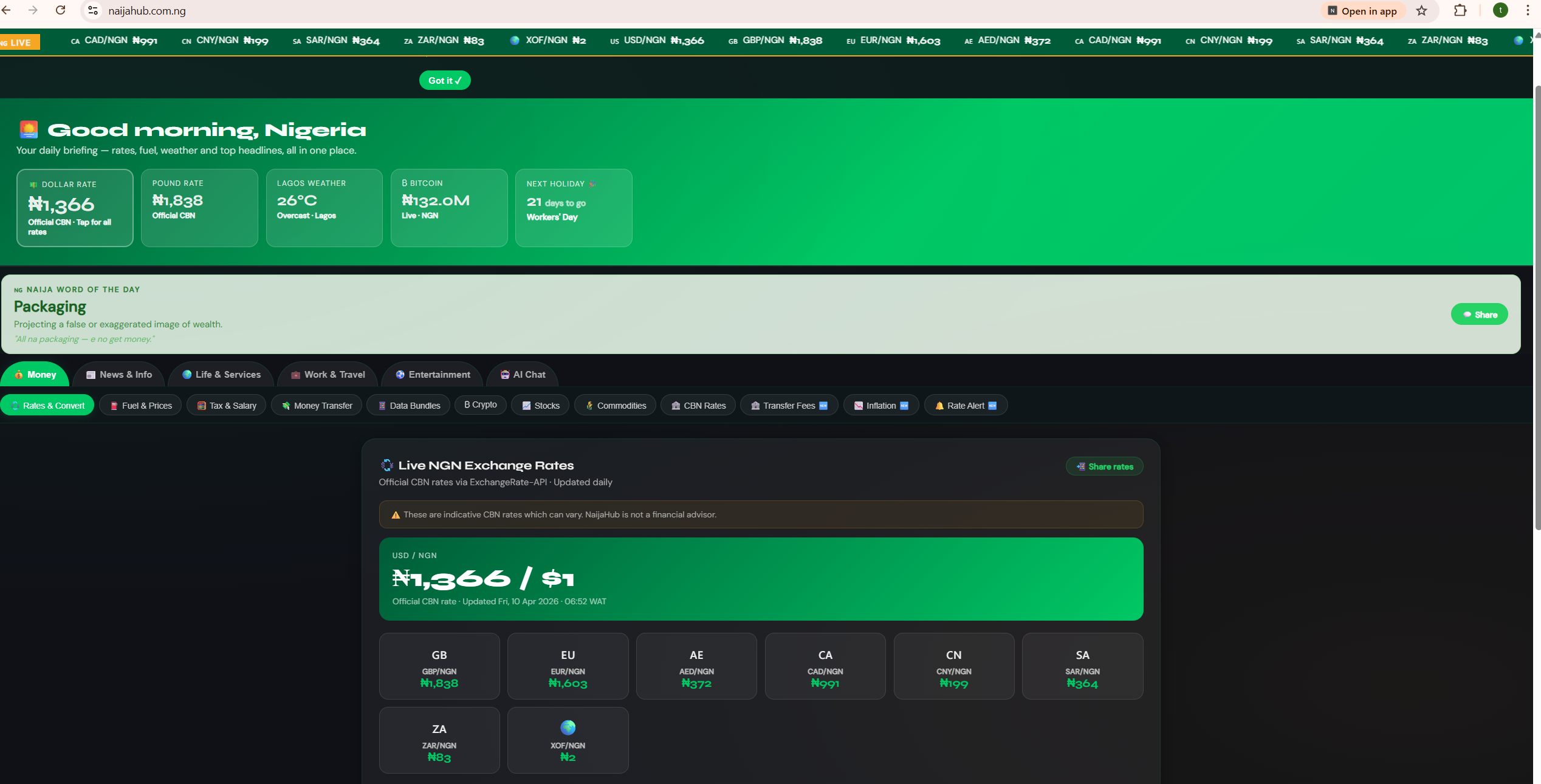Click the address bar URL naijahub.com.ng

click(x=147, y=11)
